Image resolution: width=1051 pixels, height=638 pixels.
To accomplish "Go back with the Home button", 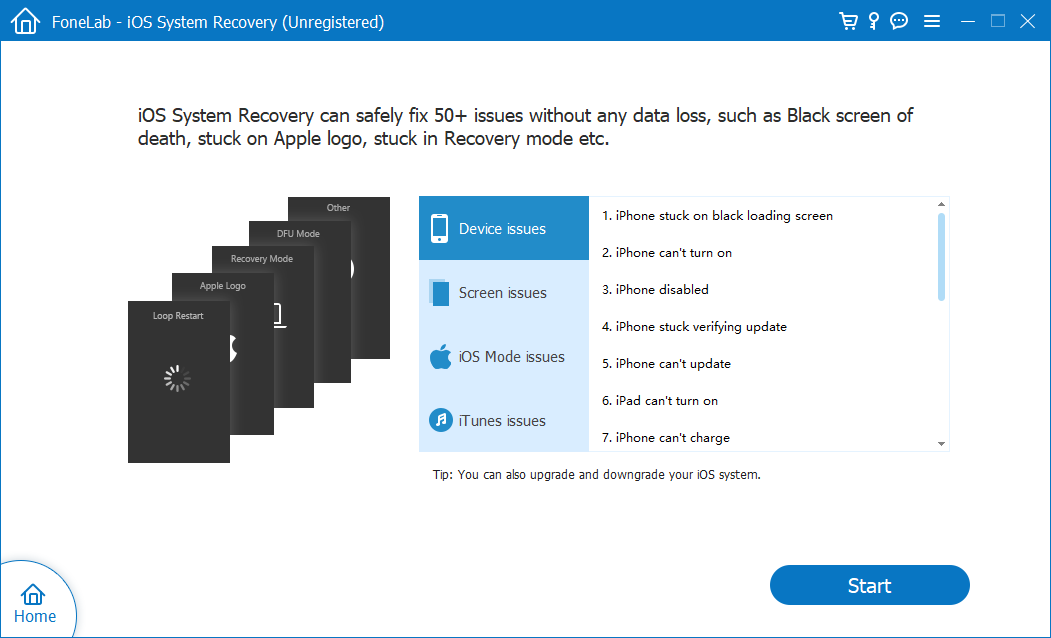I will 34,603.
